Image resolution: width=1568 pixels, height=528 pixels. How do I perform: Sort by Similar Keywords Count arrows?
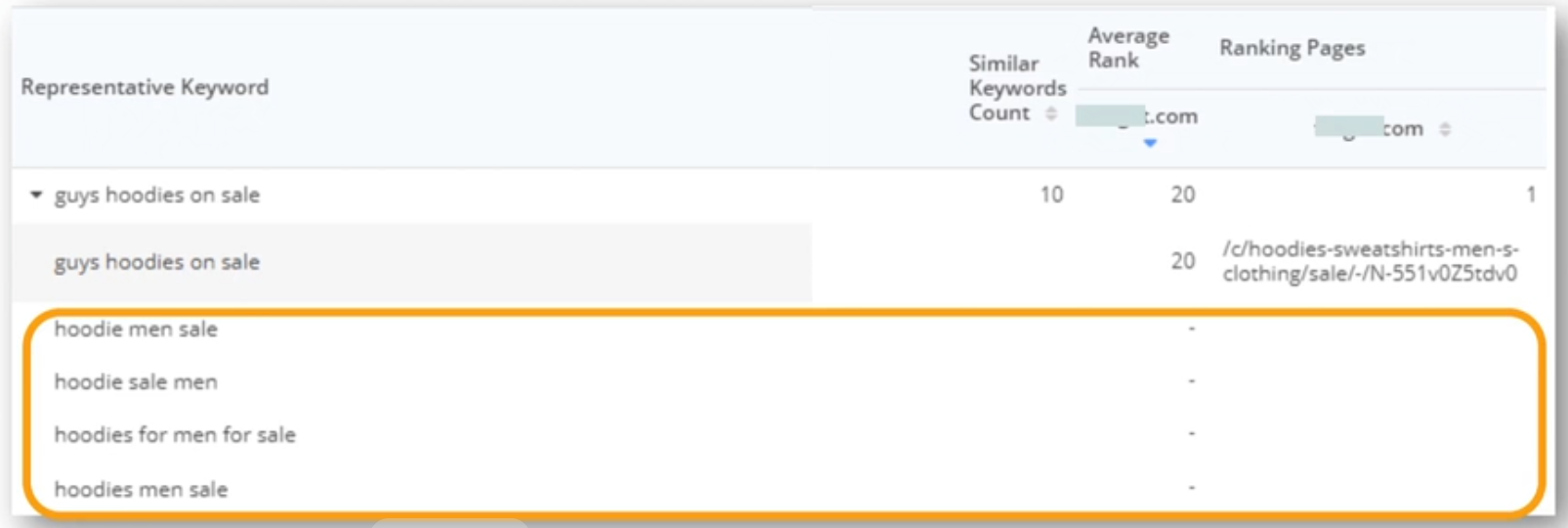pos(1051,113)
